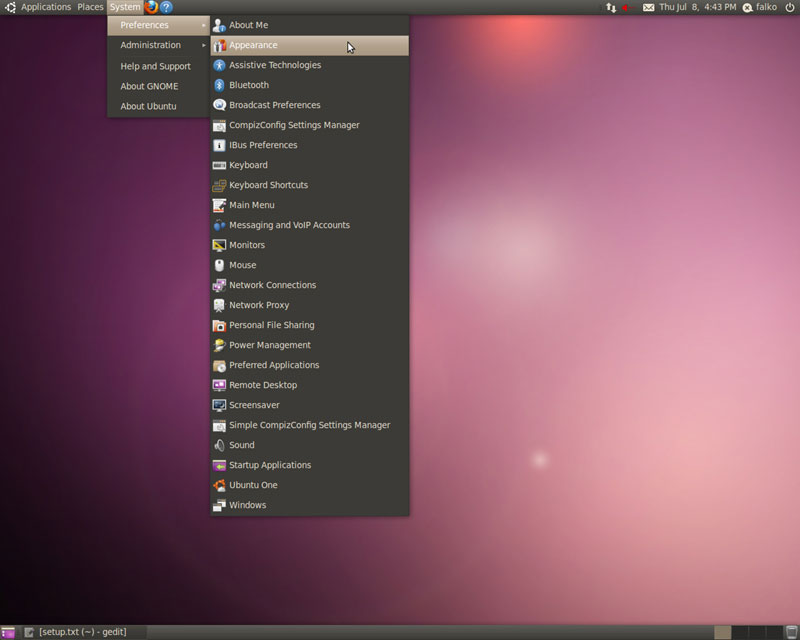Switch to the second workspace in switcher
The height and width of the screenshot is (640, 800).
[x=740, y=632]
